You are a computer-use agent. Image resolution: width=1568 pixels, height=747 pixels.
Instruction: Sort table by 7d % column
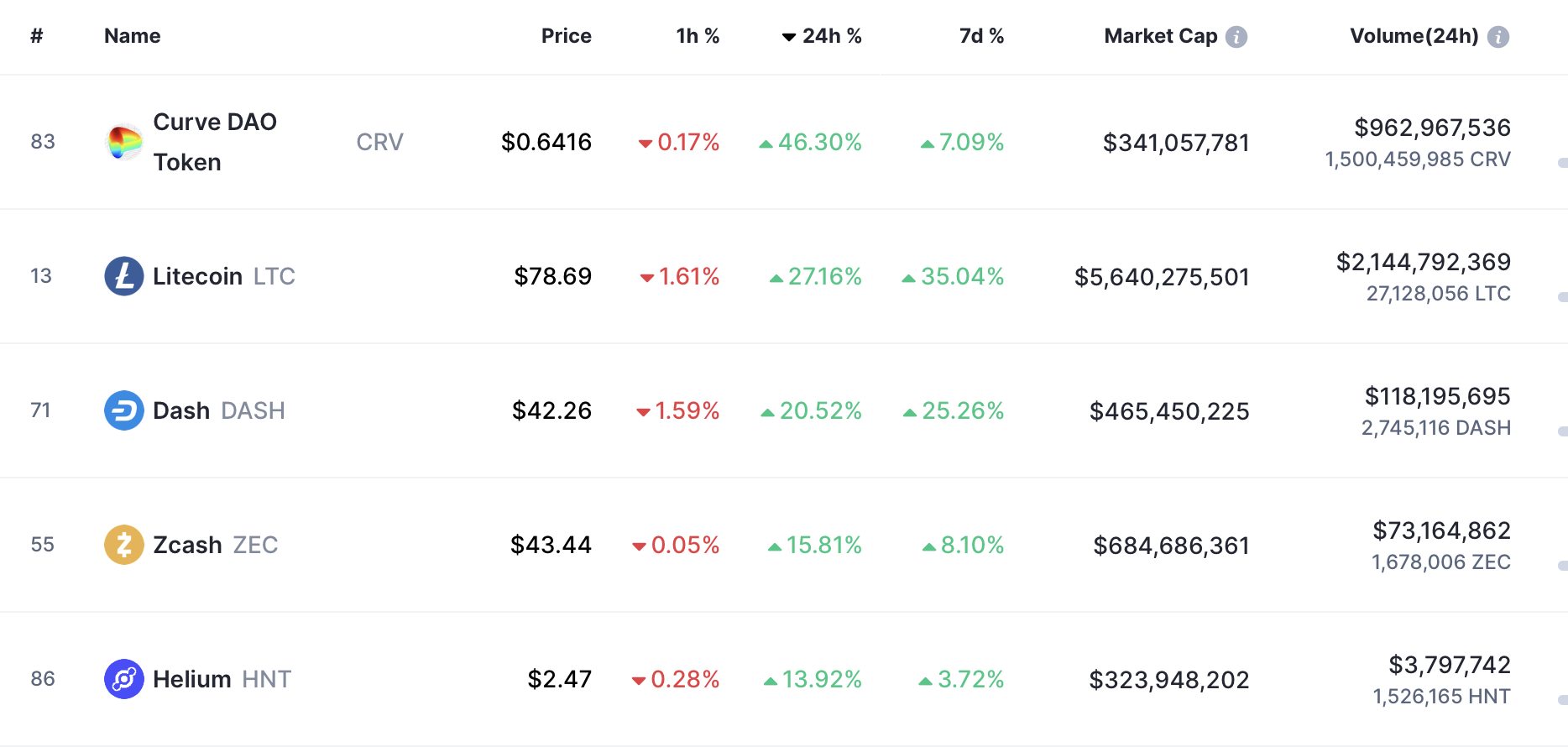981,36
